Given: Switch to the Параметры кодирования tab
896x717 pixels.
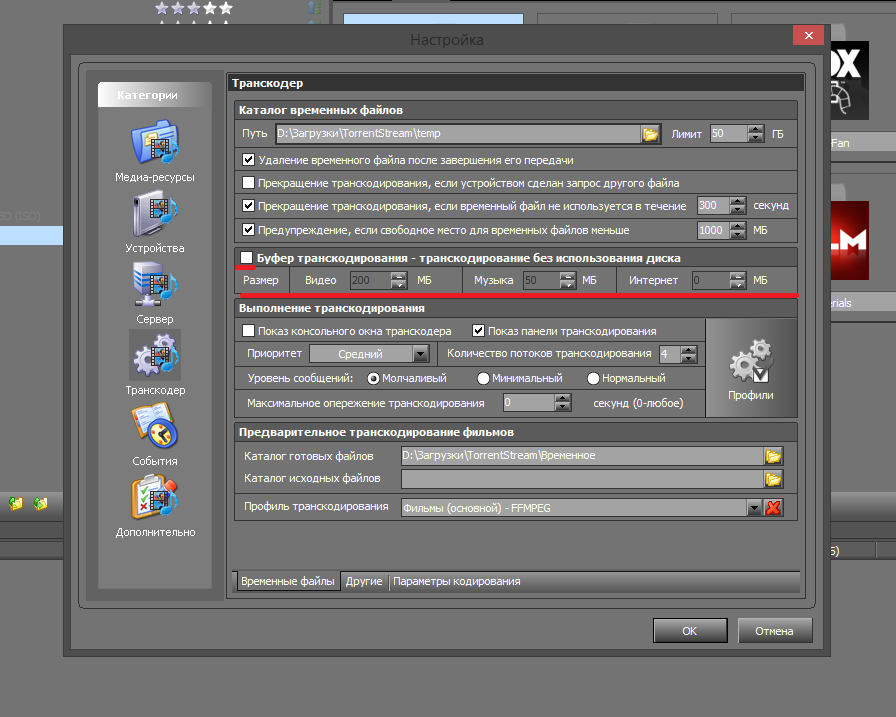Looking at the screenshot, I should pyautogui.click(x=455, y=582).
